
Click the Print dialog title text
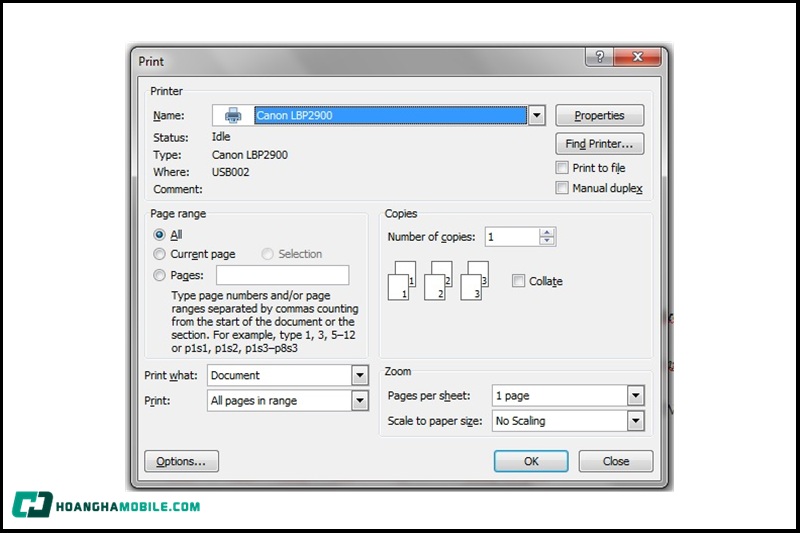pos(151,61)
